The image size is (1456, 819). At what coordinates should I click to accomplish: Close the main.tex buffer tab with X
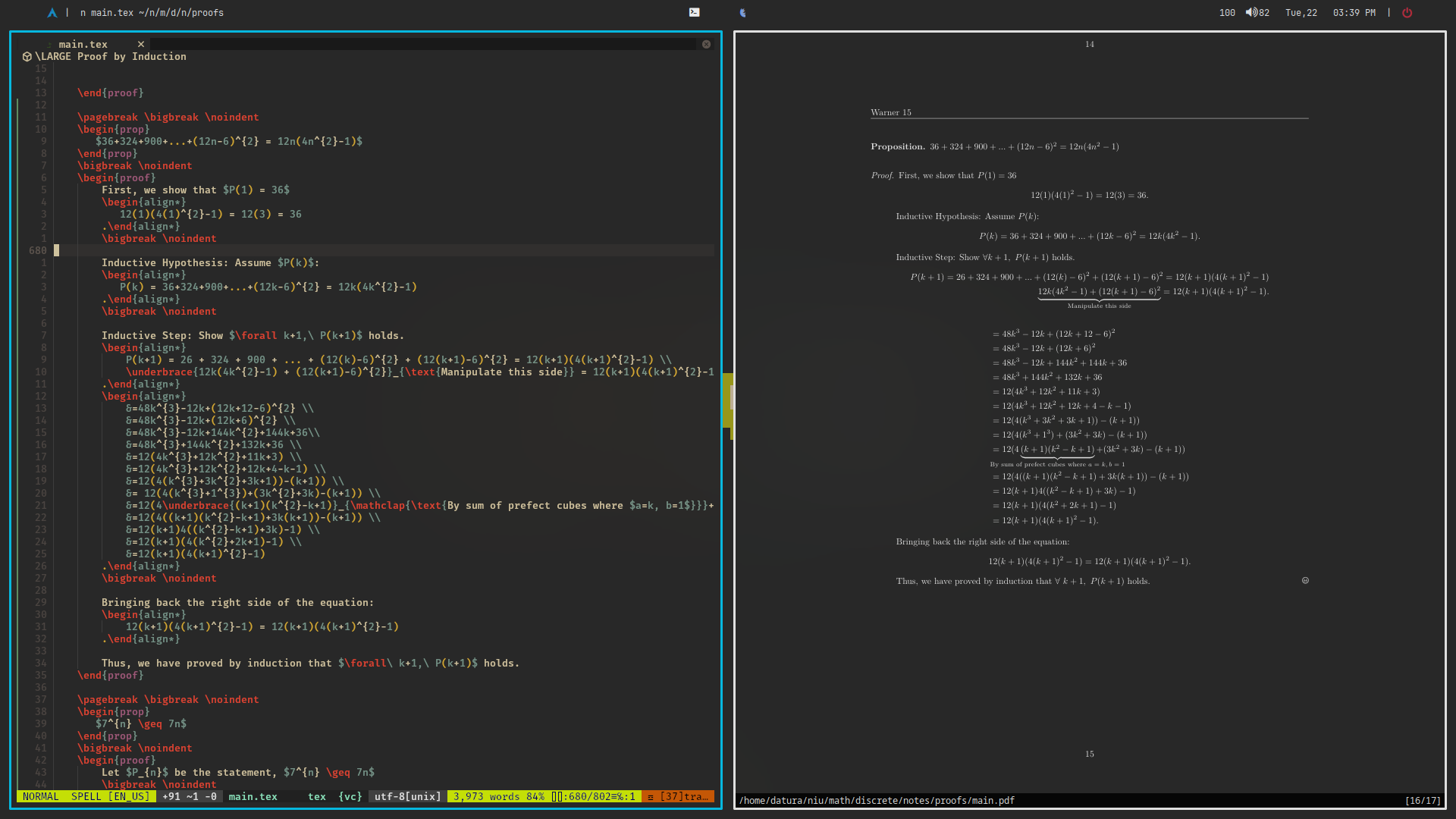tap(140, 44)
